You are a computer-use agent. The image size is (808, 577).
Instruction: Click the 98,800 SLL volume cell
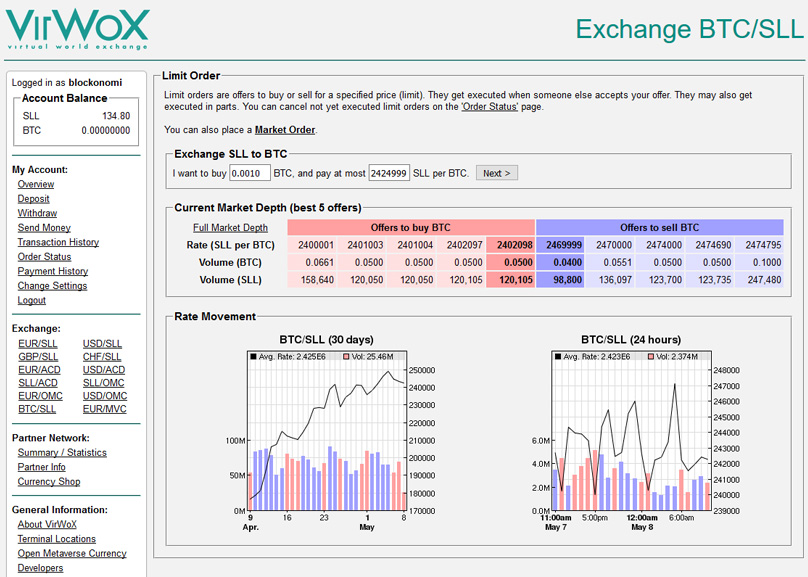[x=560, y=280]
